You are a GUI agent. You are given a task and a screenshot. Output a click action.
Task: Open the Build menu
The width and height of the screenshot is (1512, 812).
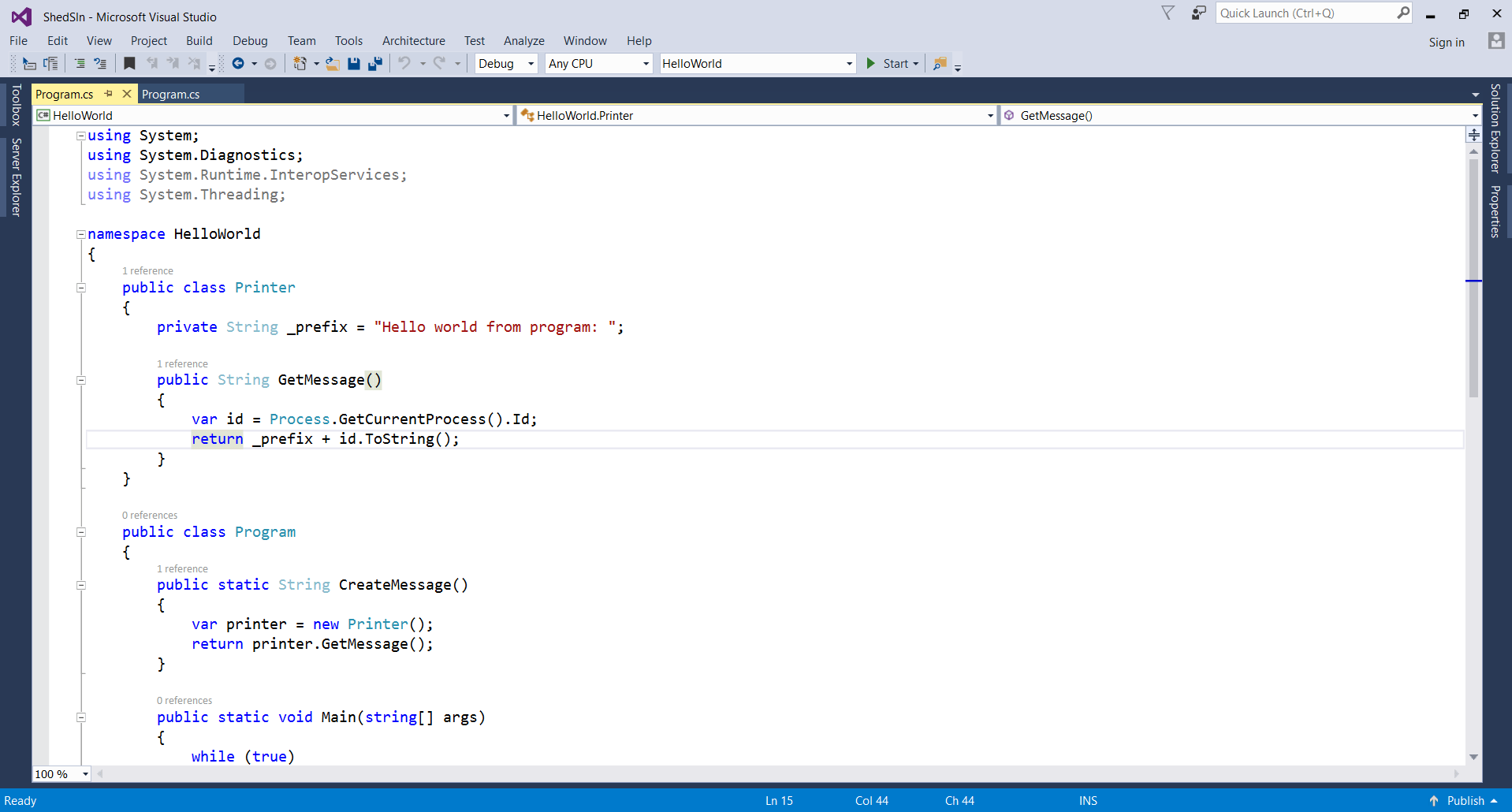[x=199, y=40]
